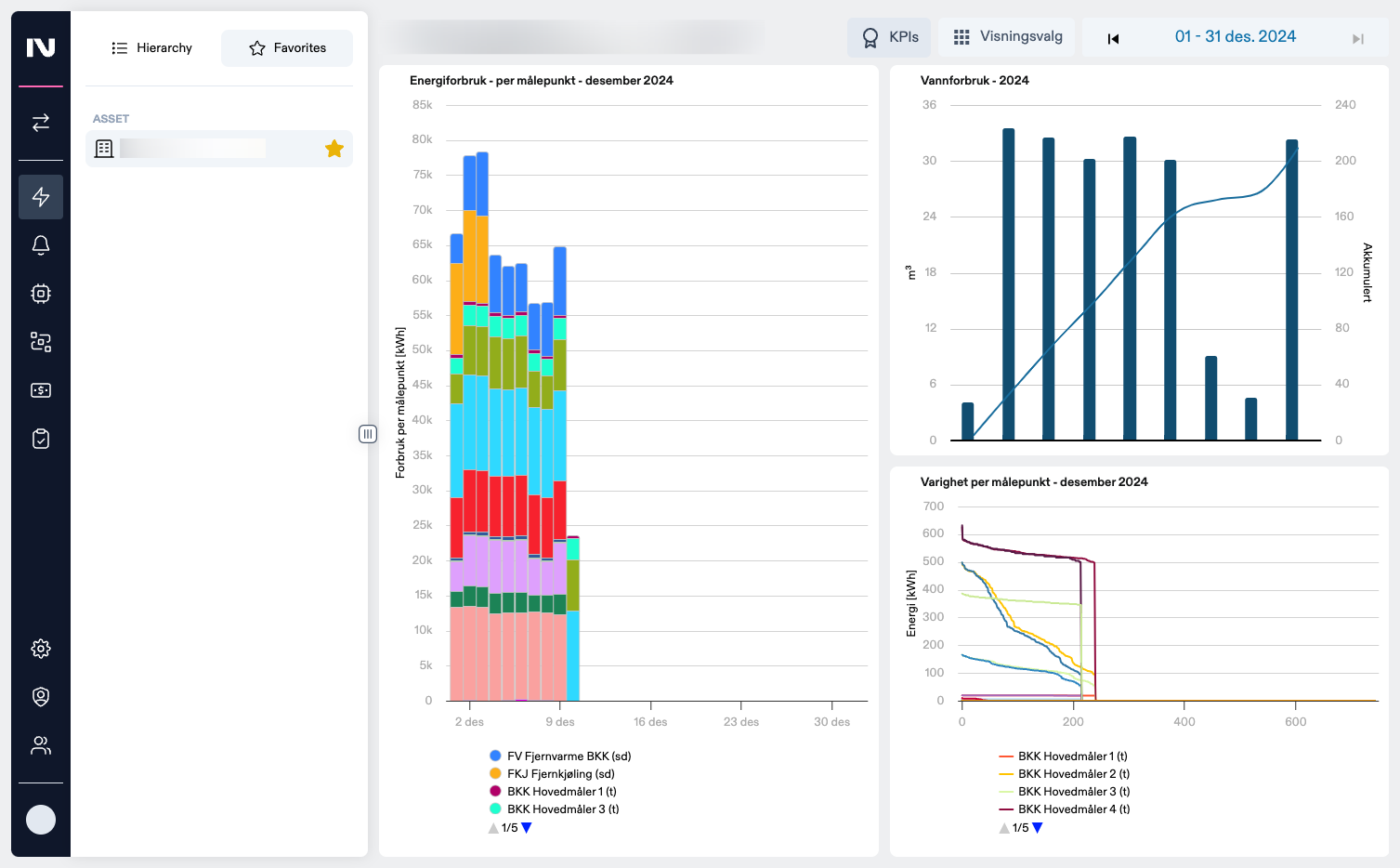Viewport: 1400px width, 868px height.
Task: Go to next energy chart legend page
Action: click(x=527, y=828)
